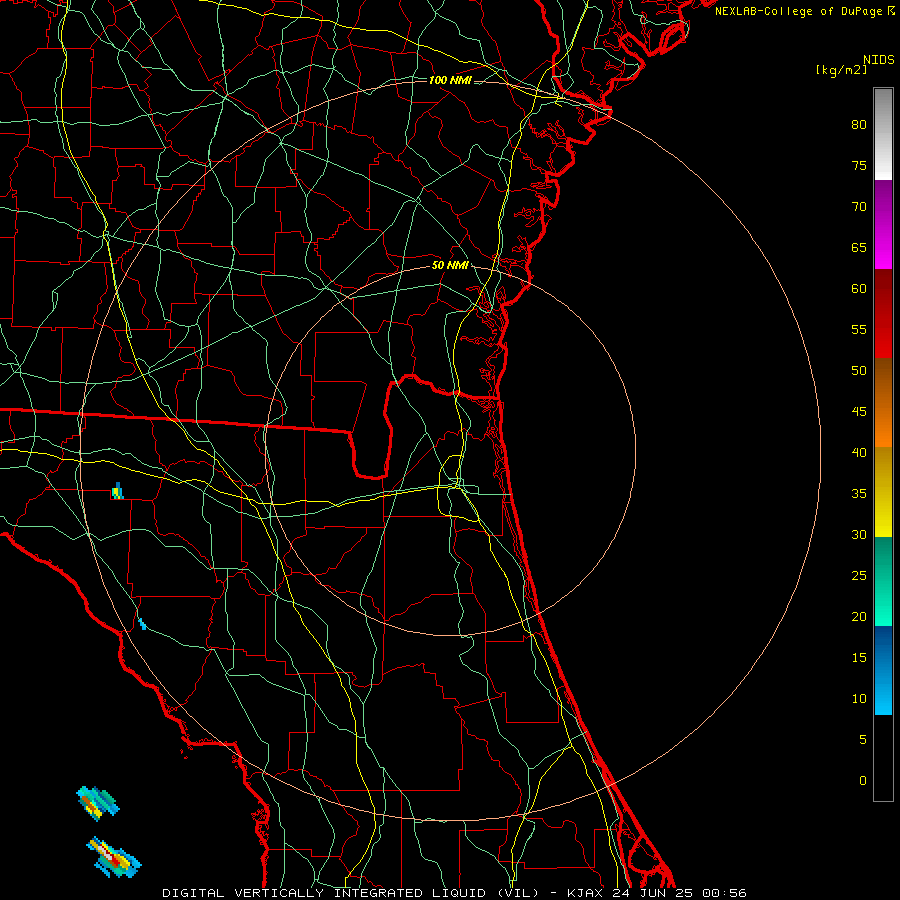The height and width of the screenshot is (900, 900).
Task: Pick the yellow segment of the color bar
Action: (883, 492)
